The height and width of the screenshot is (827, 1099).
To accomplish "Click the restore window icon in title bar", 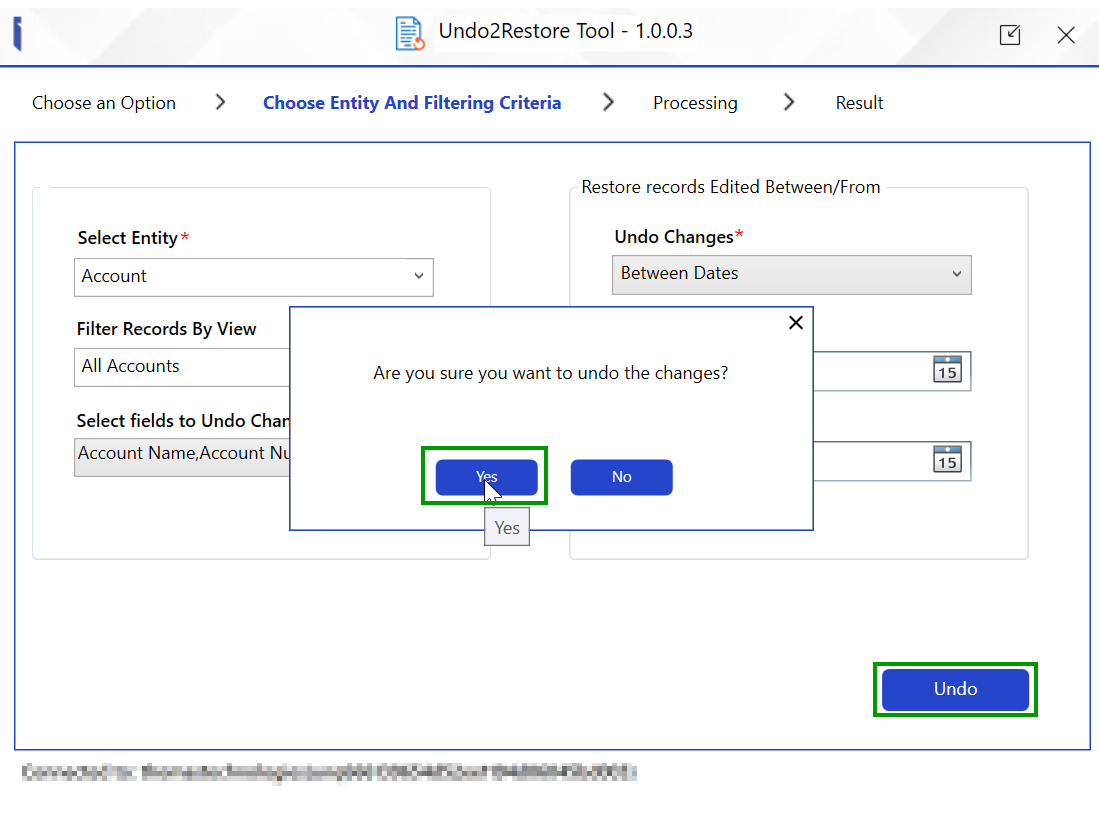I will [1010, 35].
